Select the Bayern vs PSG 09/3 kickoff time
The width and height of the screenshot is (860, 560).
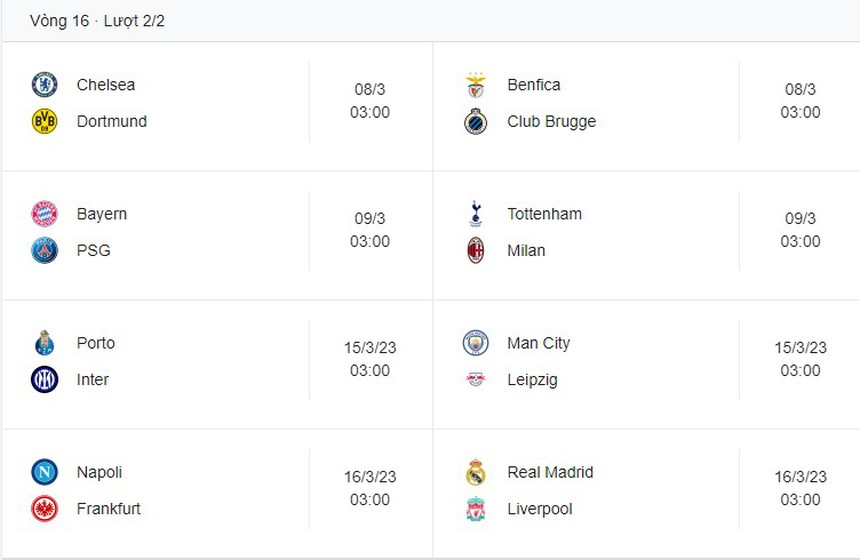click(370, 230)
